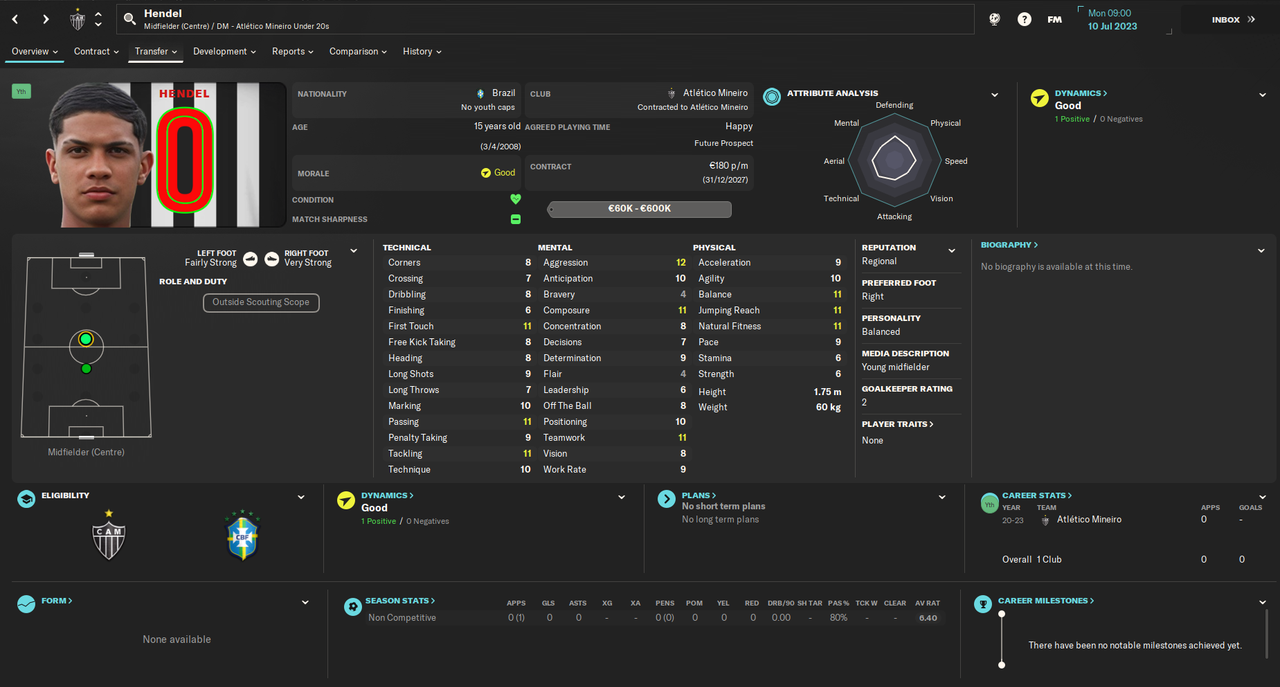This screenshot has height=687, width=1280.
Task: Click the Season Stats football icon
Action: pyautogui.click(x=352, y=606)
